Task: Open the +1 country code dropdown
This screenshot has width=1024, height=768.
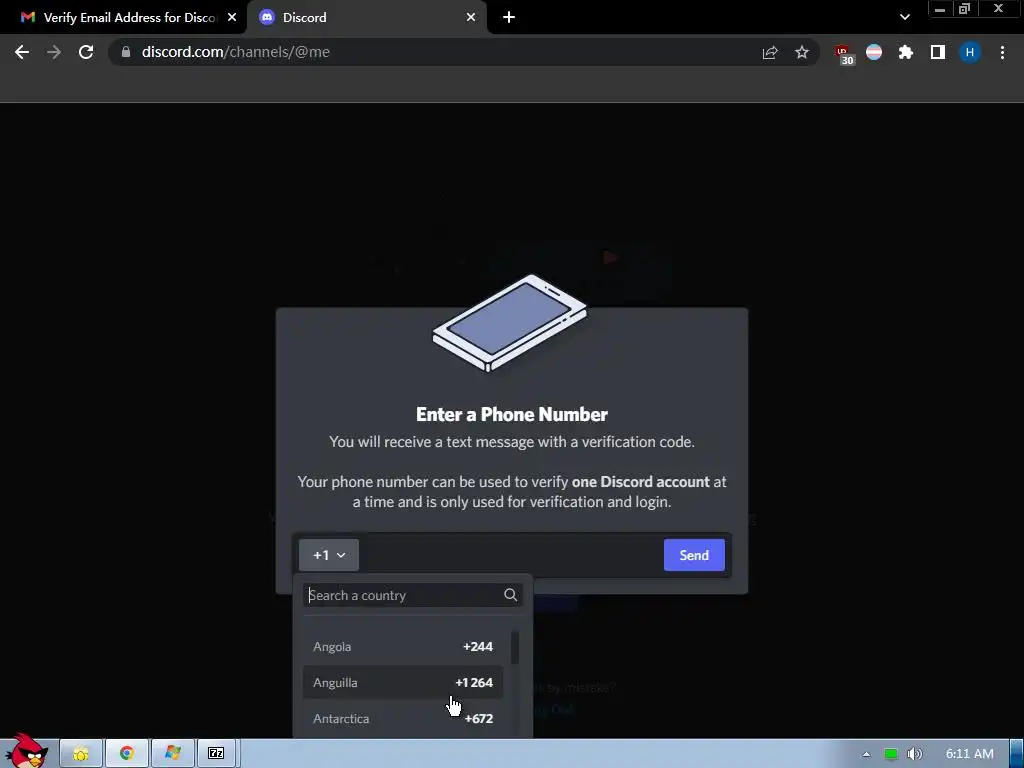Action: coord(328,555)
